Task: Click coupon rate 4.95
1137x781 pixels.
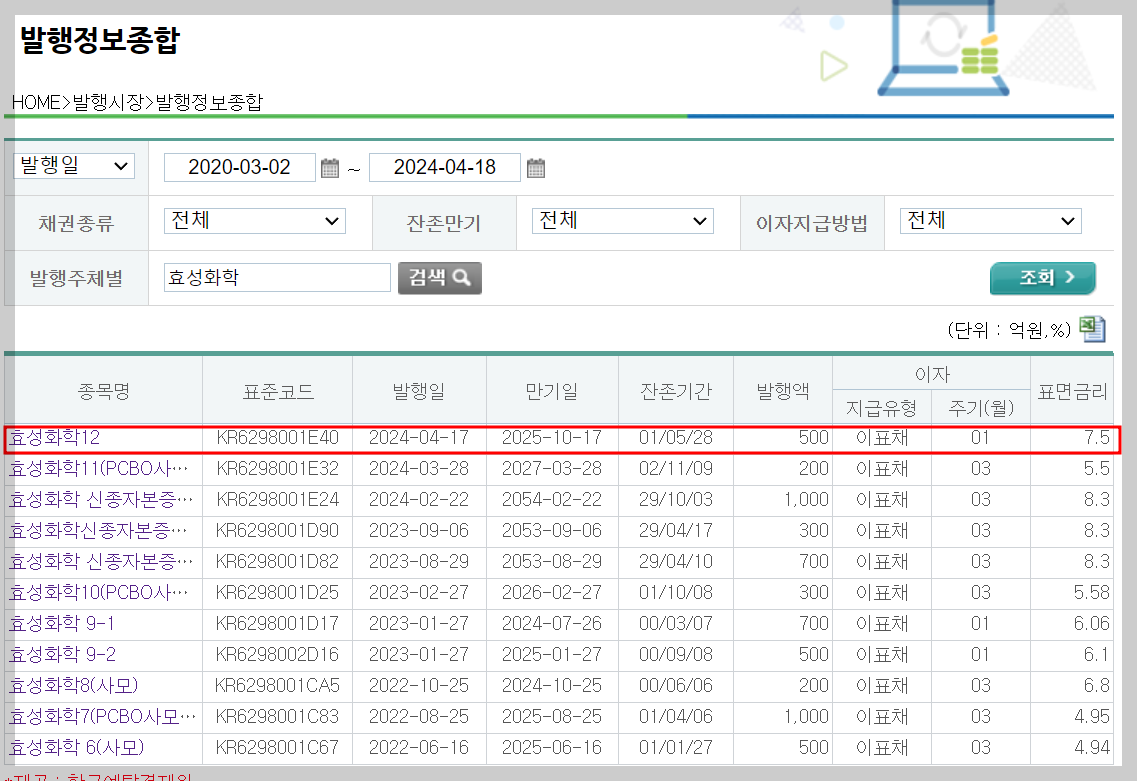Action: tap(1091, 717)
